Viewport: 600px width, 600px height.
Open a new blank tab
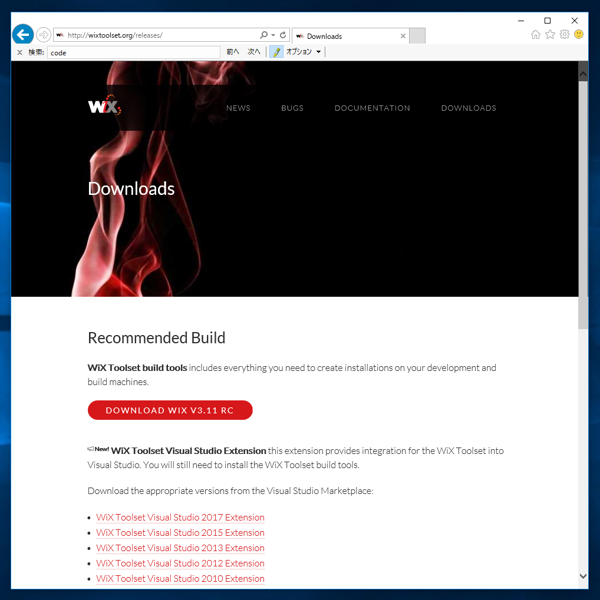pos(417,36)
